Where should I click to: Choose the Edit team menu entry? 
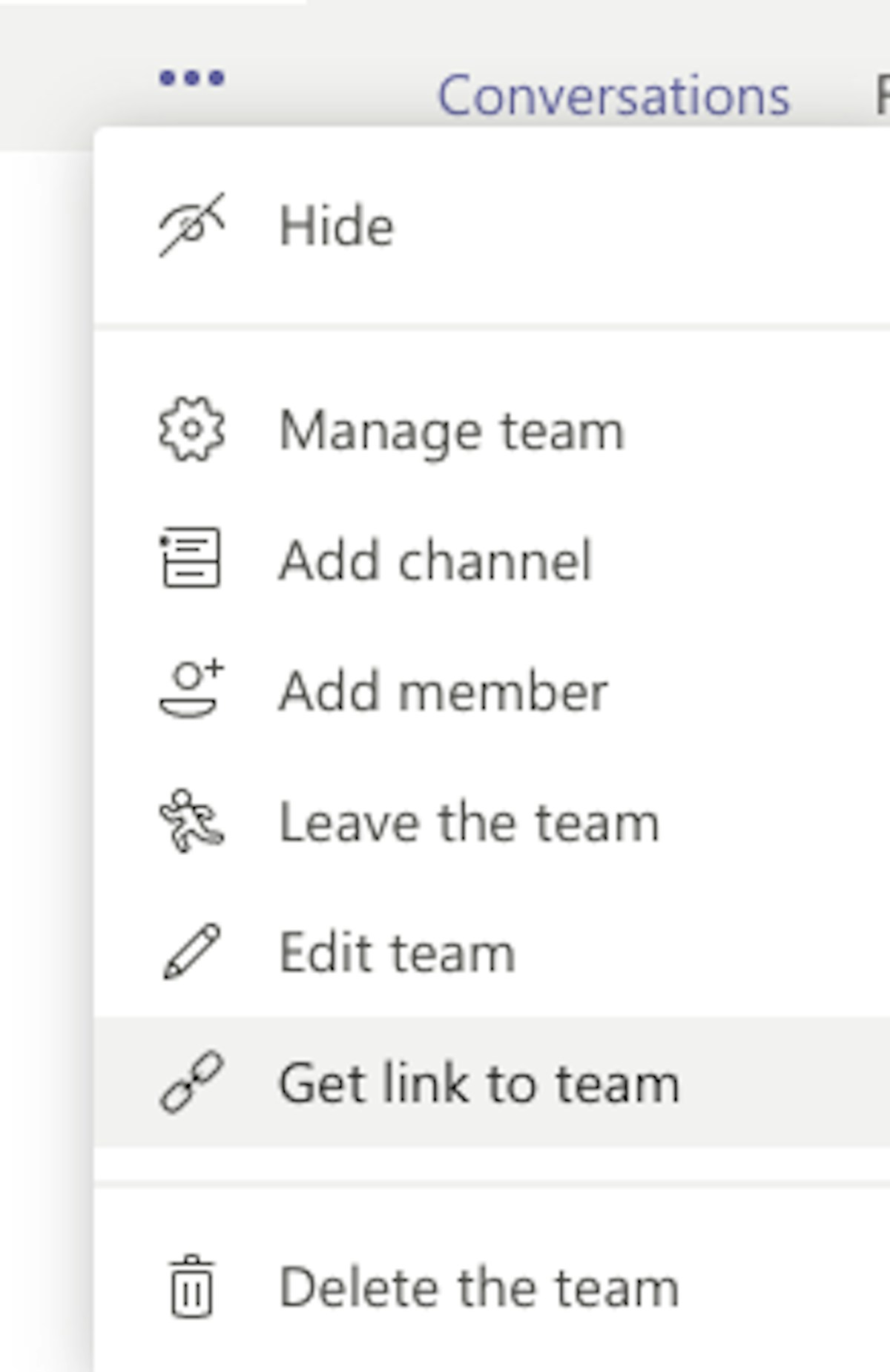397,952
